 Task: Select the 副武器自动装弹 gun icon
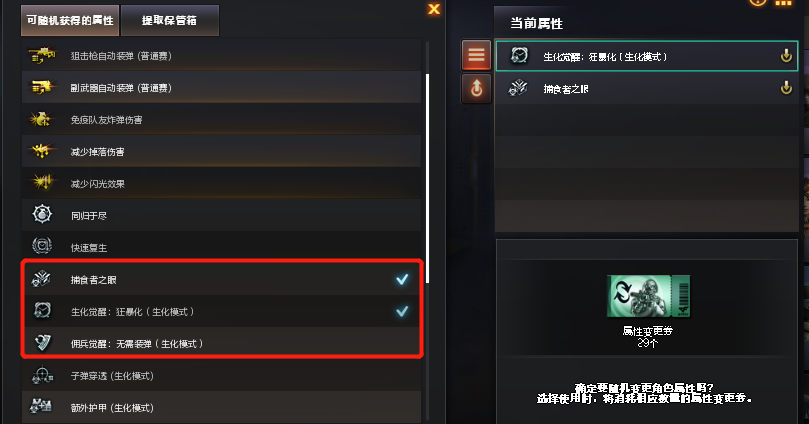point(42,87)
